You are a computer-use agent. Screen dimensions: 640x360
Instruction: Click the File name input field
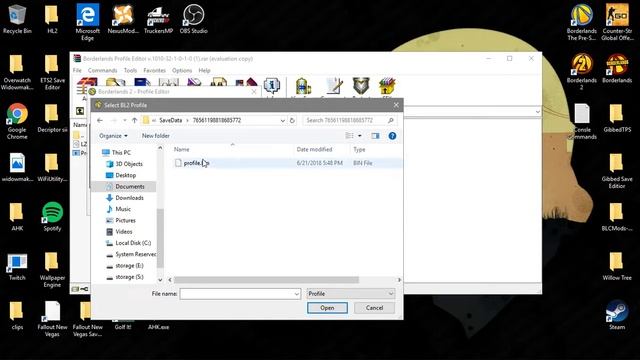[x=240, y=294]
